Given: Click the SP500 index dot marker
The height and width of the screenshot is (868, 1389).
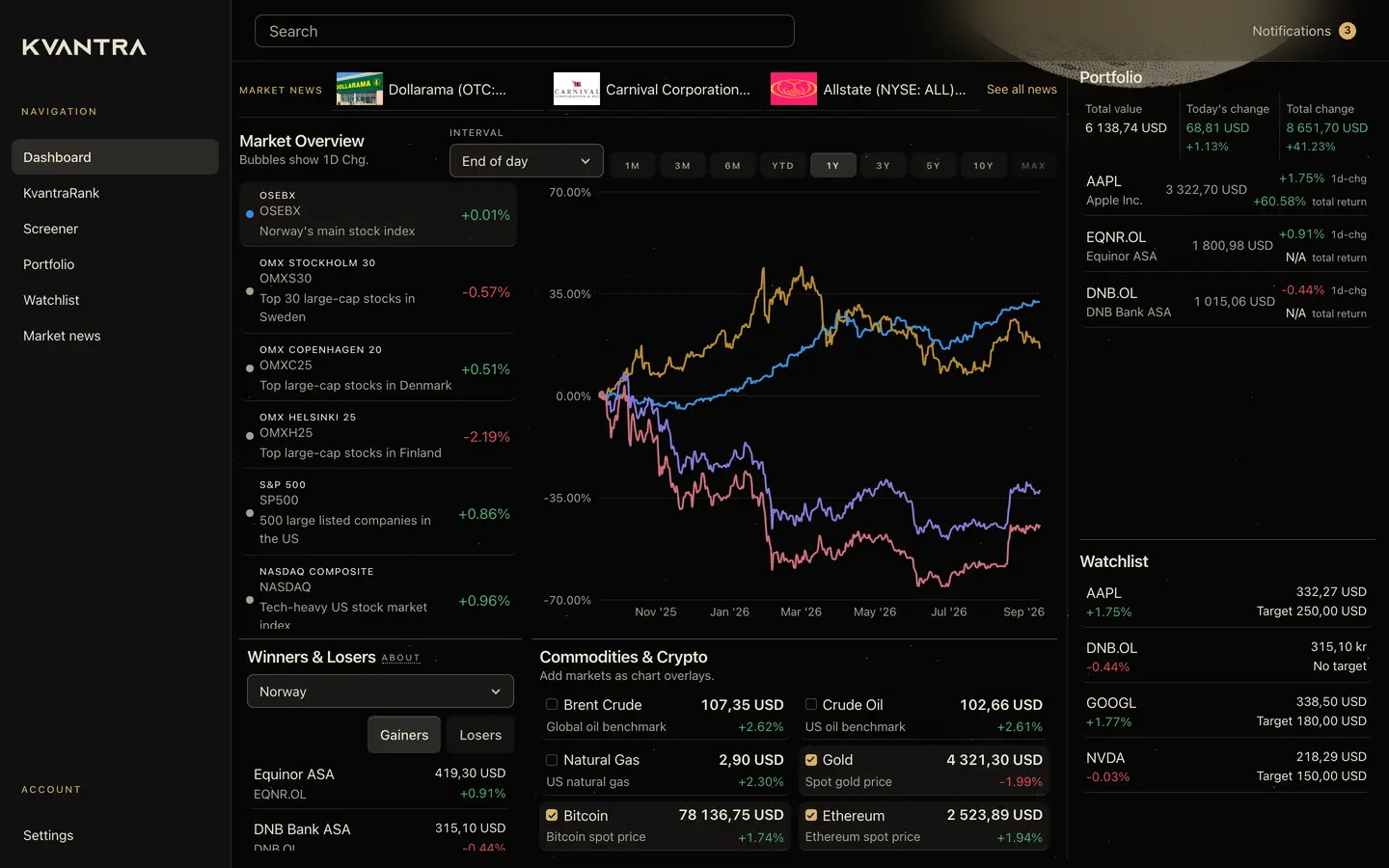Looking at the screenshot, I should tap(250, 513).
